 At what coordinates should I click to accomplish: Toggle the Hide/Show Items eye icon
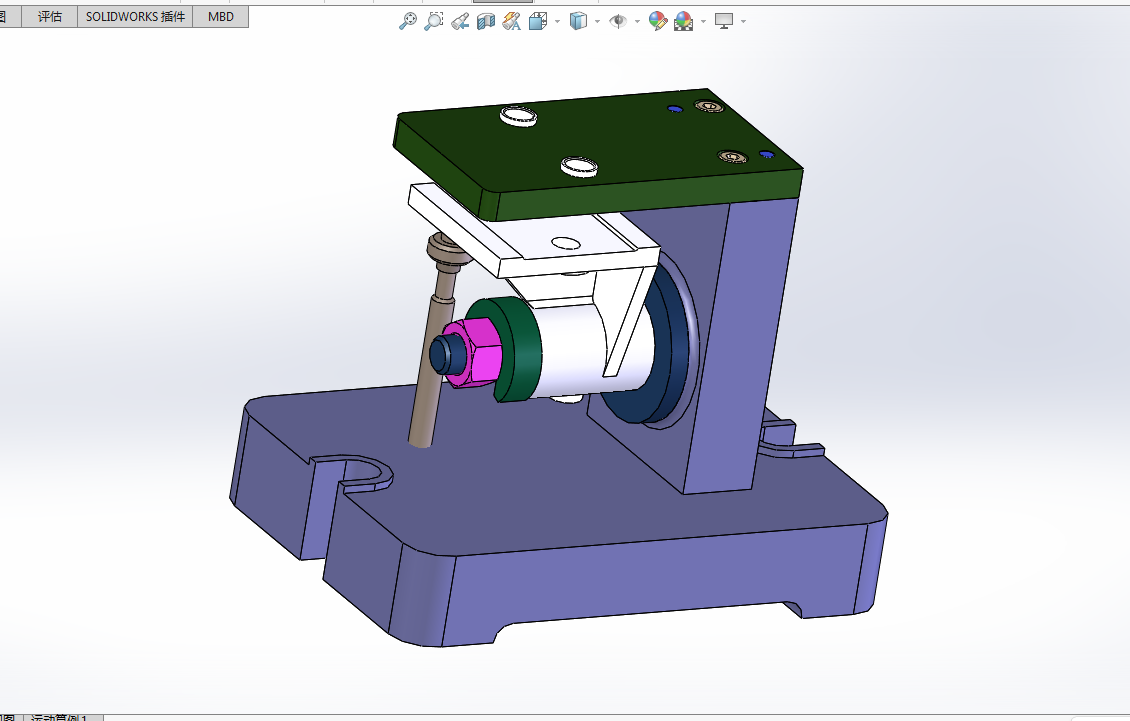618,21
